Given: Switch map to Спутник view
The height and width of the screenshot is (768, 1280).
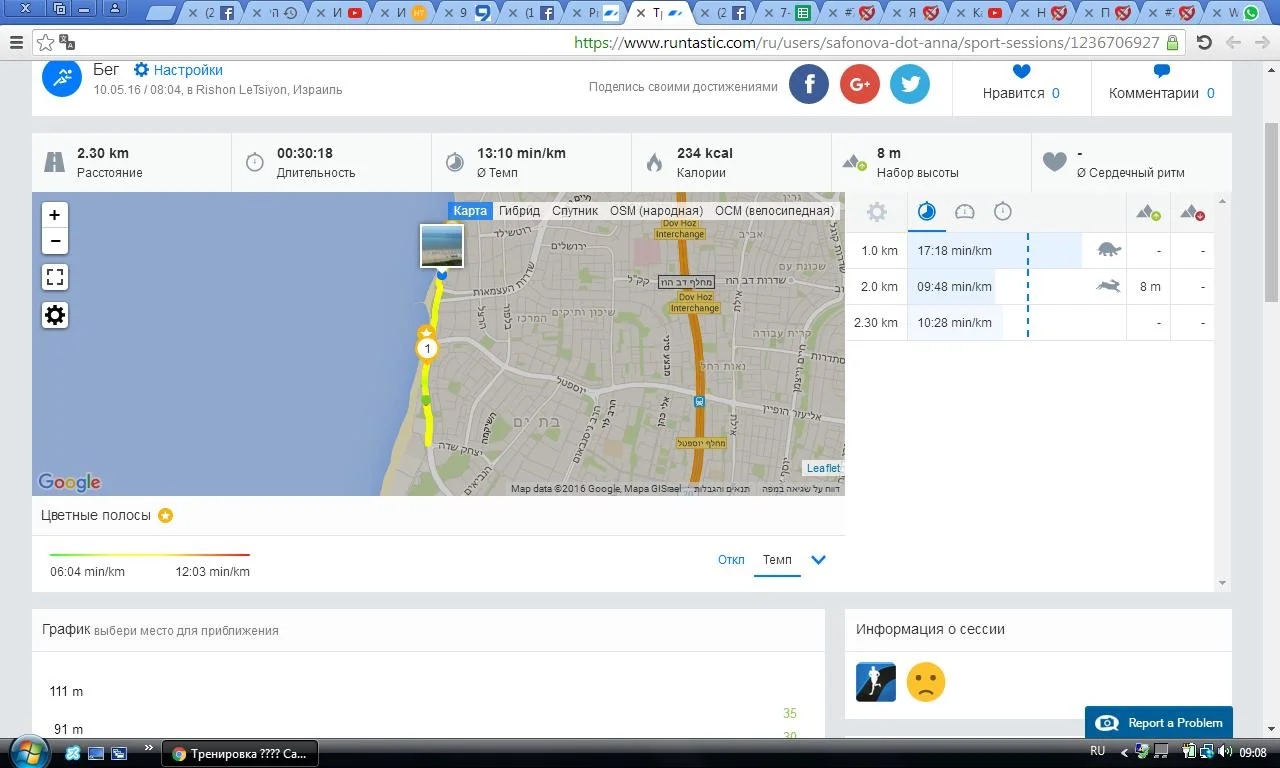Looking at the screenshot, I should click(575, 211).
